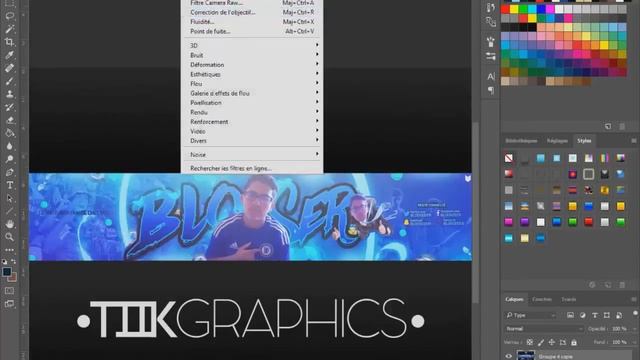
Task: Select the Line shape tool
Action: coord(9,211)
